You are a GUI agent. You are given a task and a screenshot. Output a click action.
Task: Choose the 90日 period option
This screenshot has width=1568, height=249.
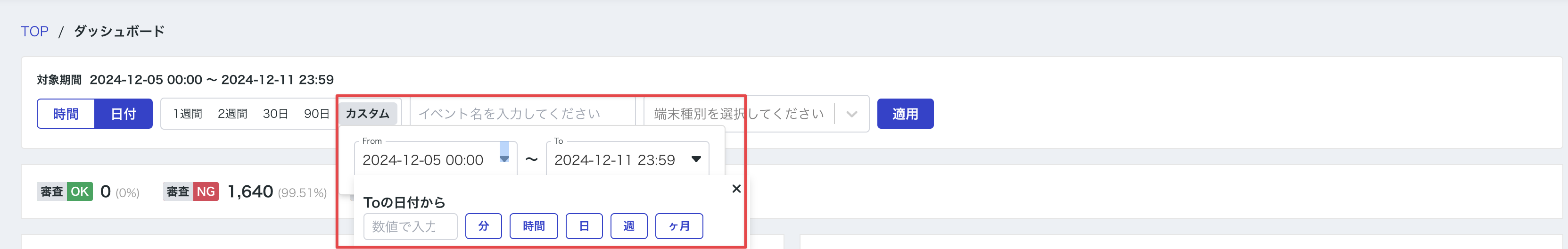tap(316, 114)
